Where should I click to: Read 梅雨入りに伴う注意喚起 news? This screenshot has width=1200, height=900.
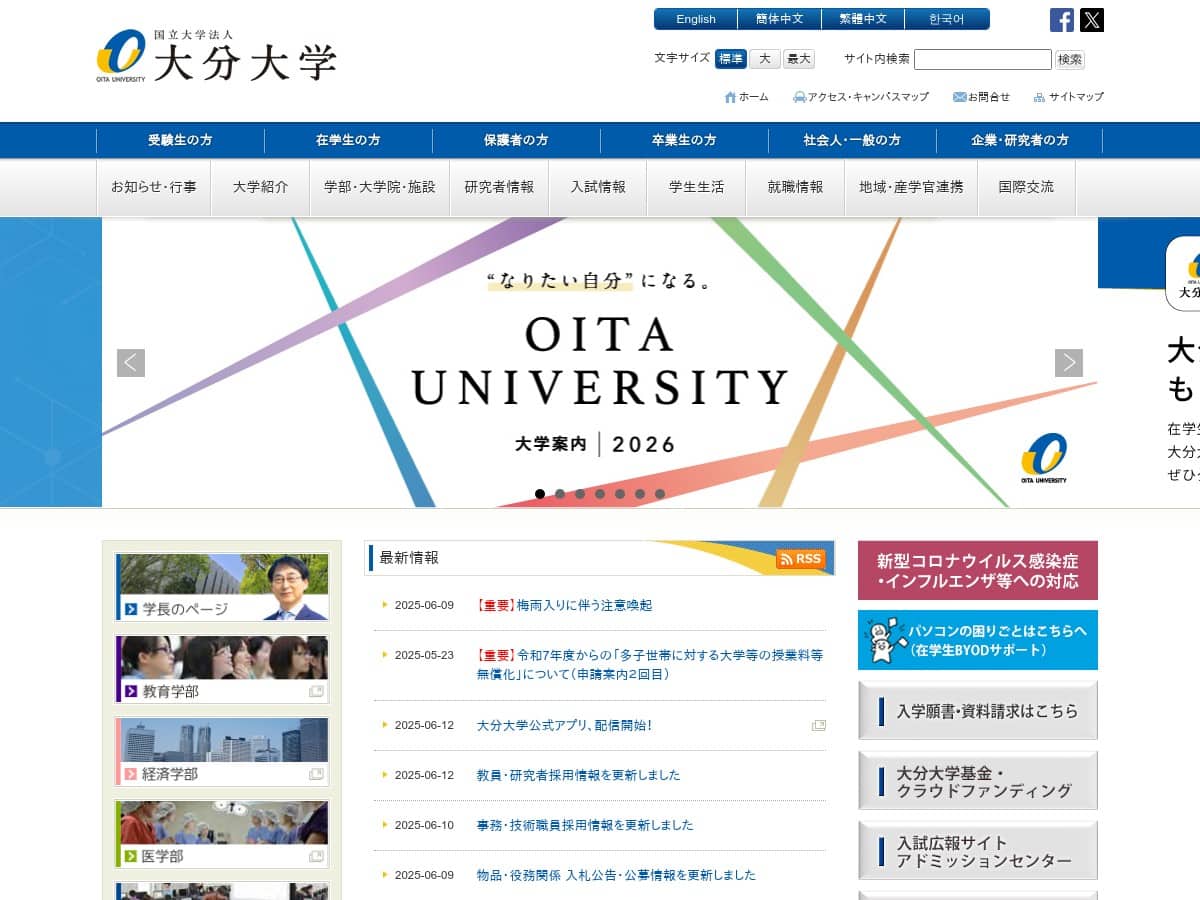pos(565,605)
